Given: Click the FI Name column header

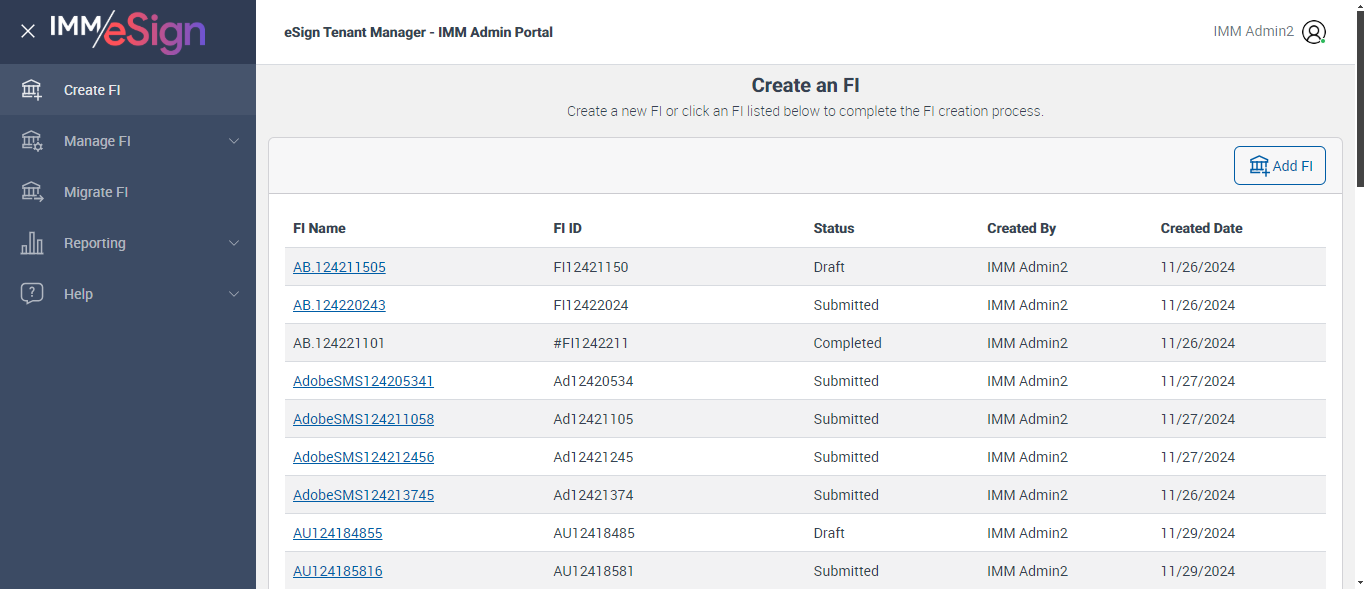Looking at the screenshot, I should 319,228.
